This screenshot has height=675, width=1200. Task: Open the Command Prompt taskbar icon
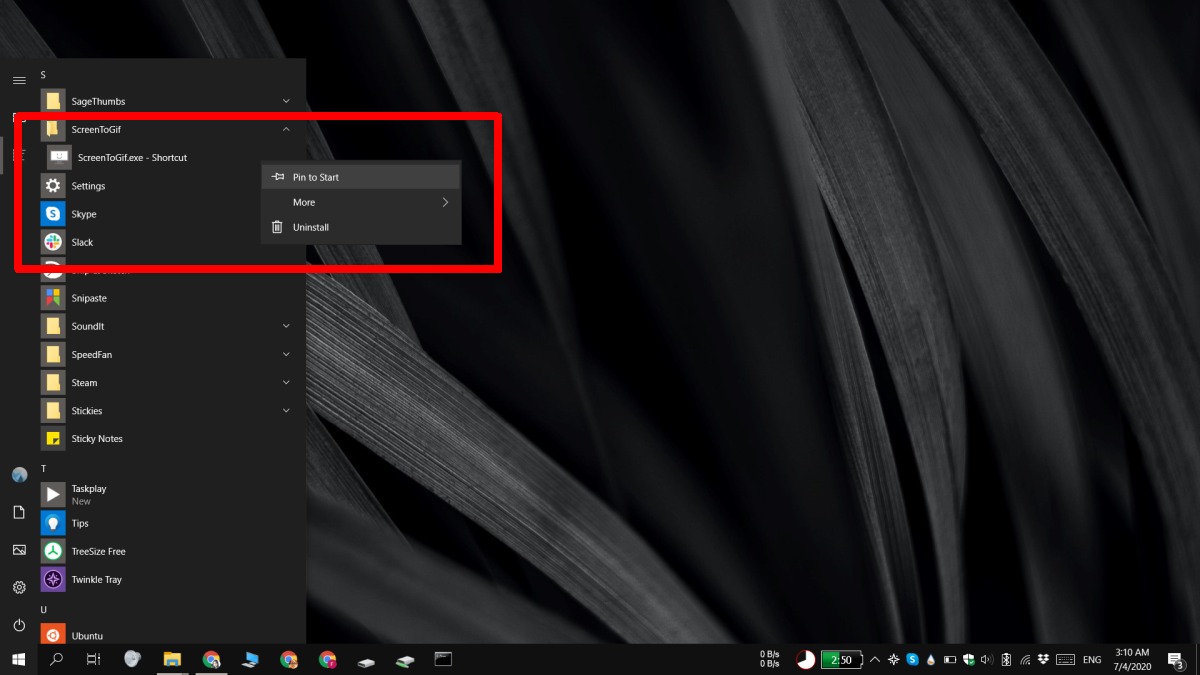pos(443,659)
